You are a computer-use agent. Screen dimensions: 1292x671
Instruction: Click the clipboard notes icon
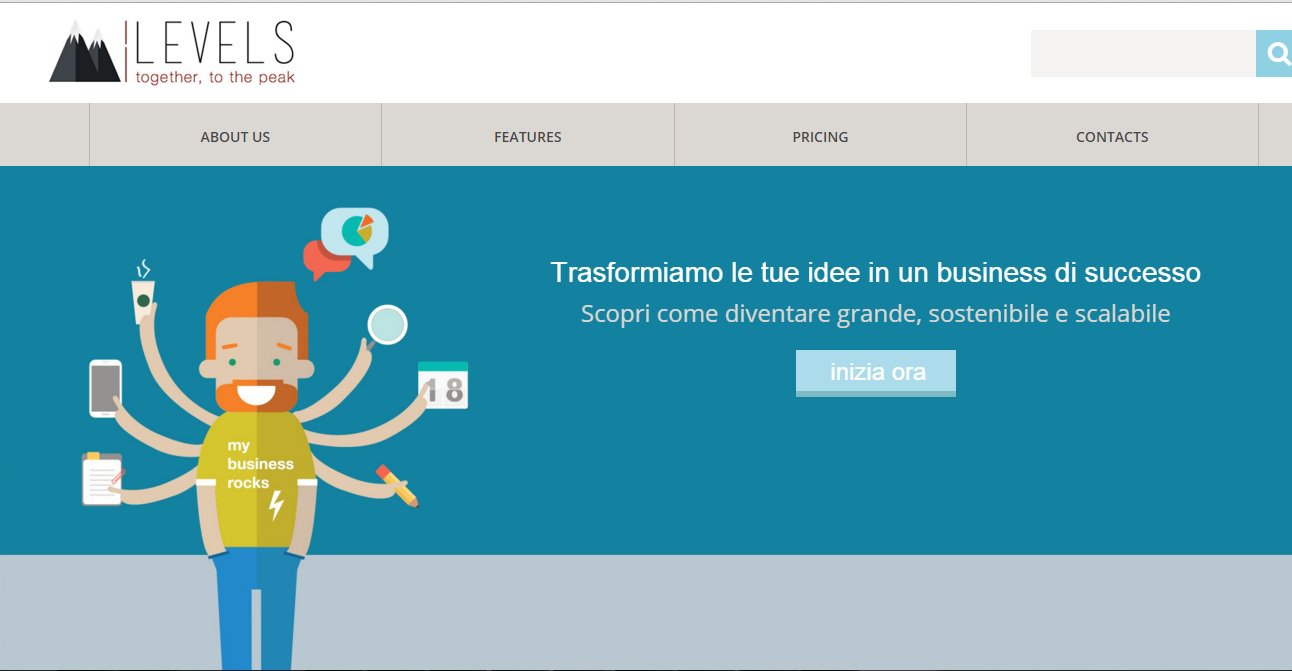[102, 480]
